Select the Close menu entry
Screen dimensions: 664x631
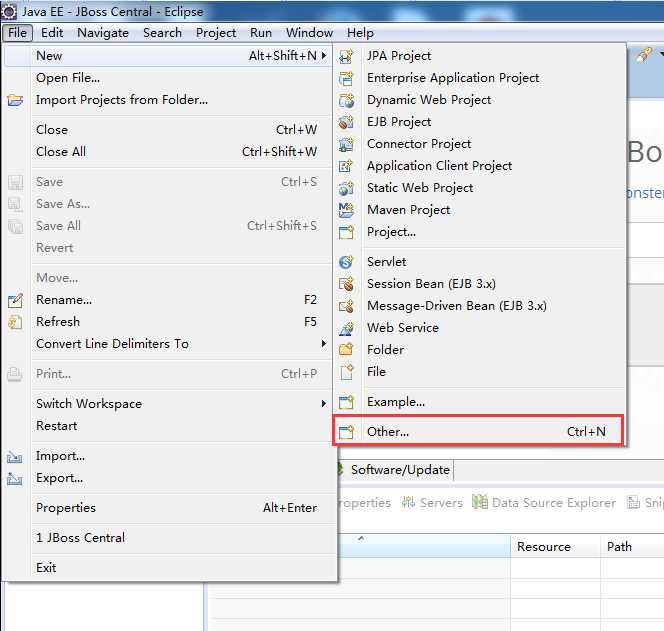(168, 130)
